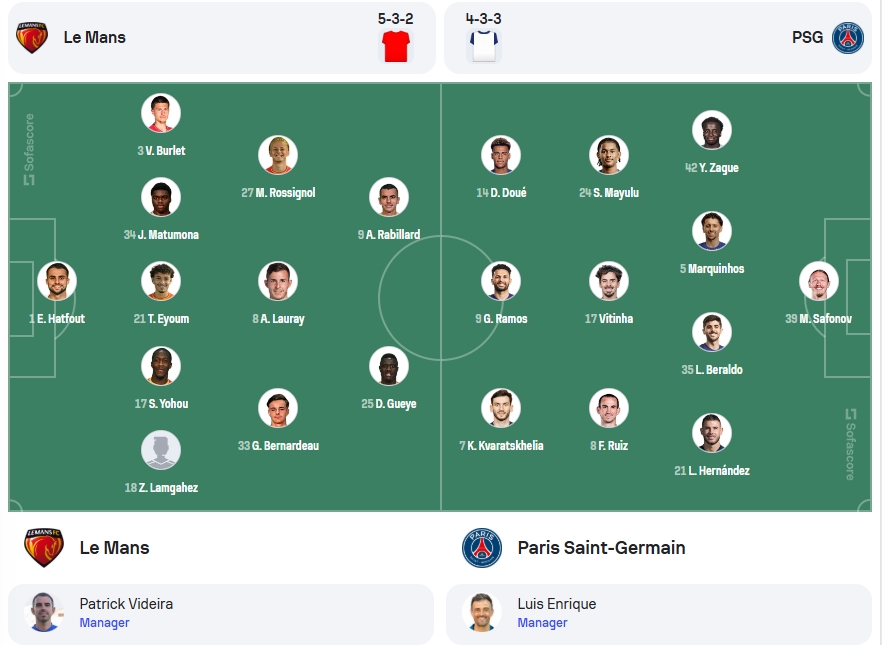Click M. Rossignol player avatar

point(278,155)
